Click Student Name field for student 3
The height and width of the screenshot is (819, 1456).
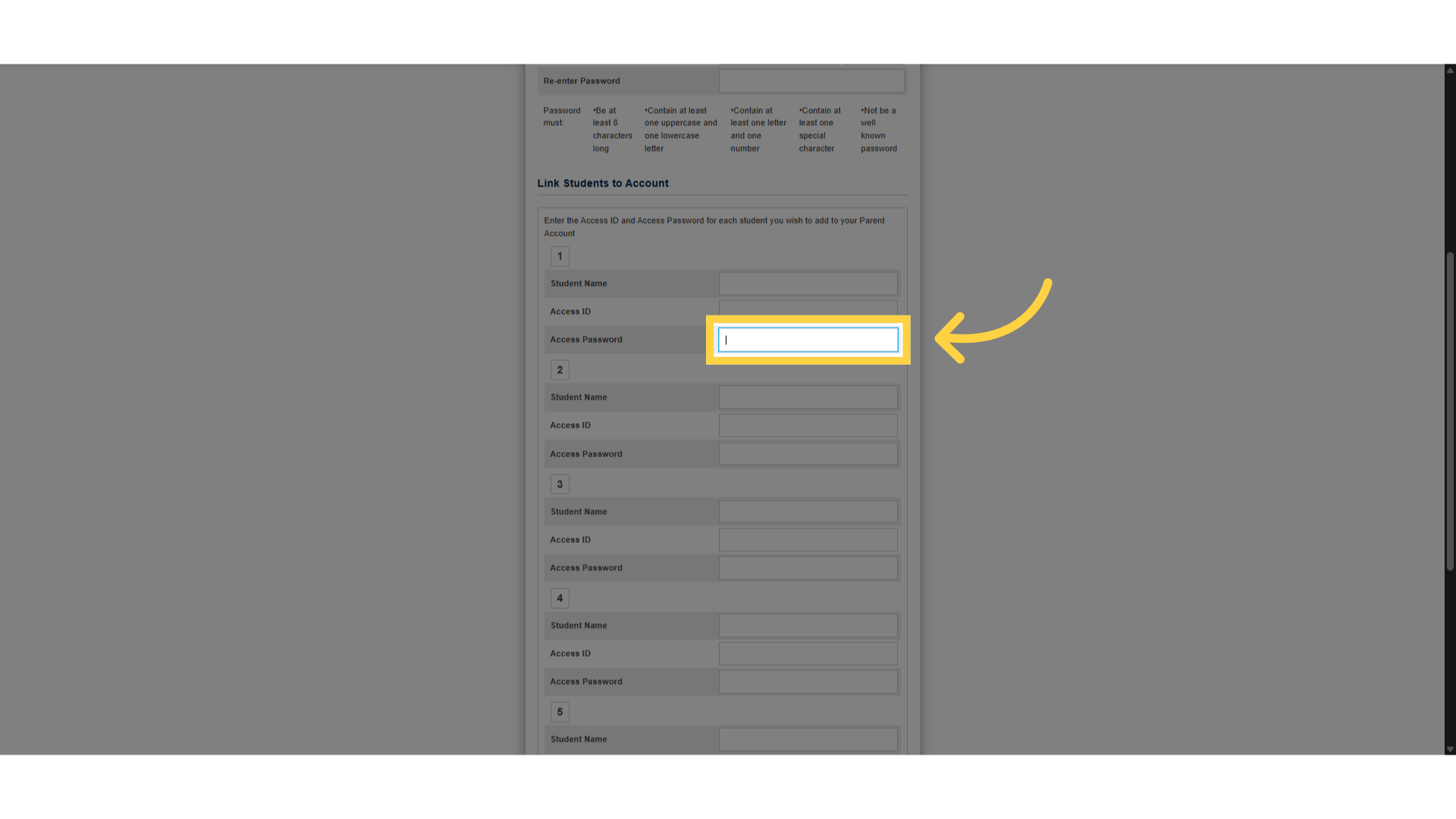click(808, 512)
